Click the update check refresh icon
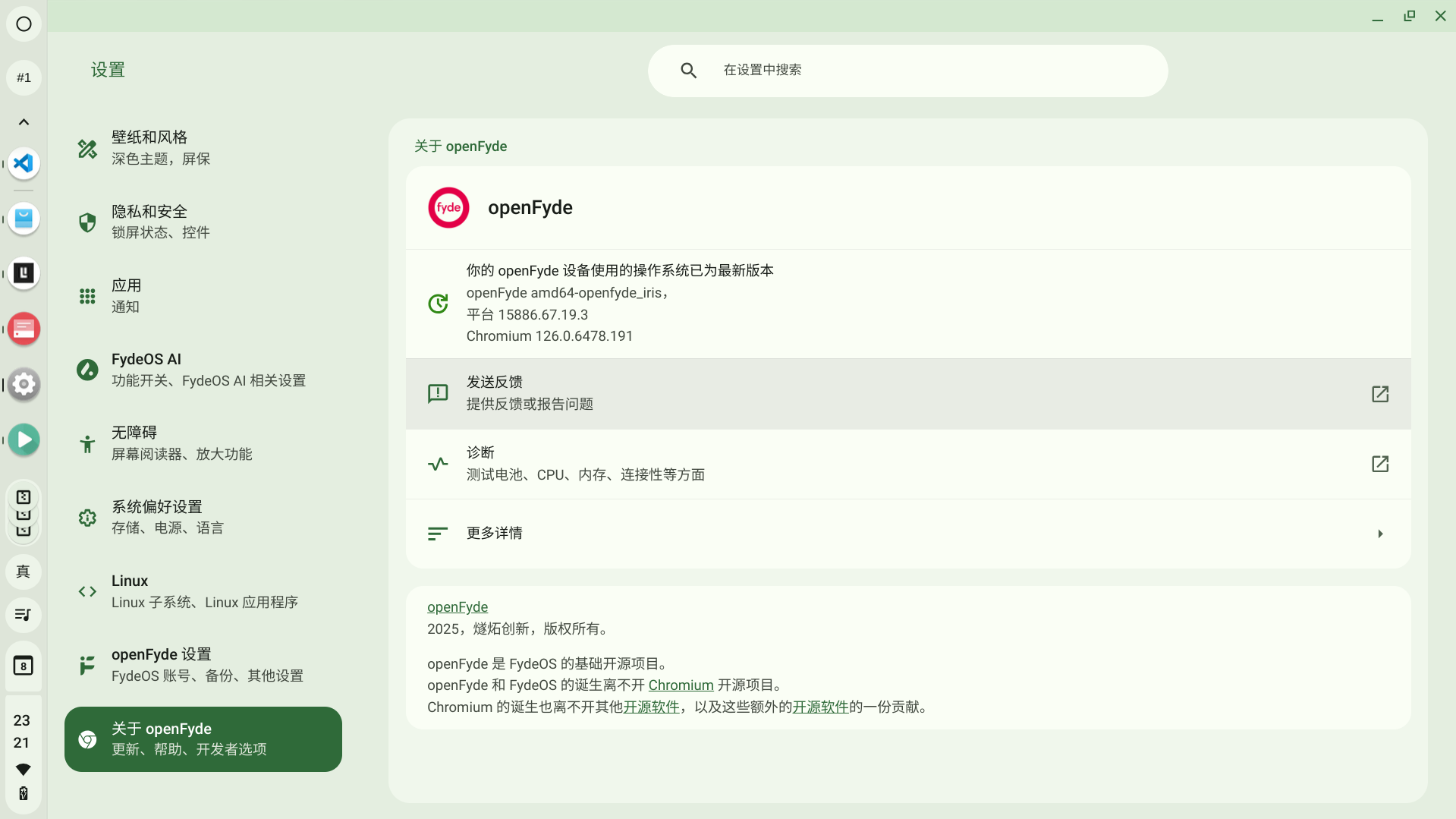The height and width of the screenshot is (819, 1456). tap(438, 304)
